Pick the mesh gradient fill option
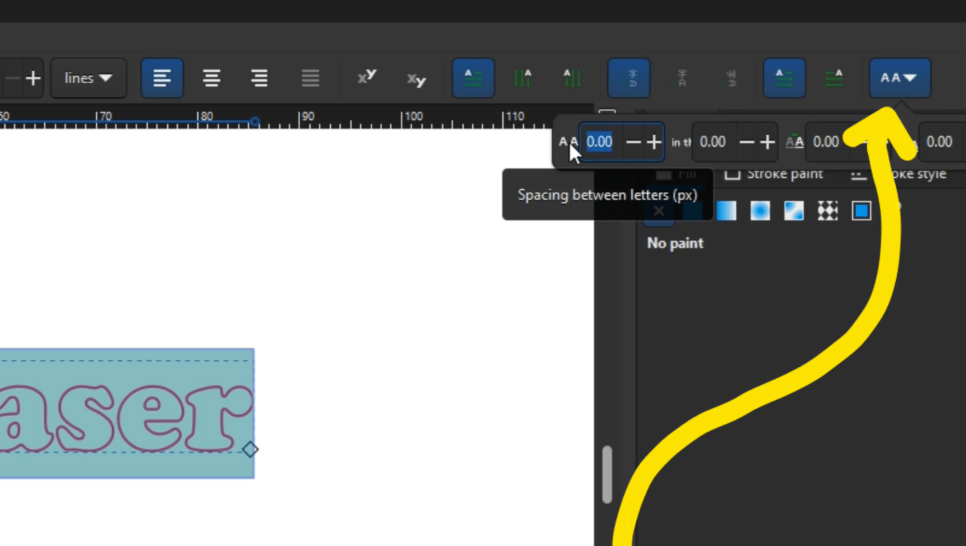 click(794, 210)
